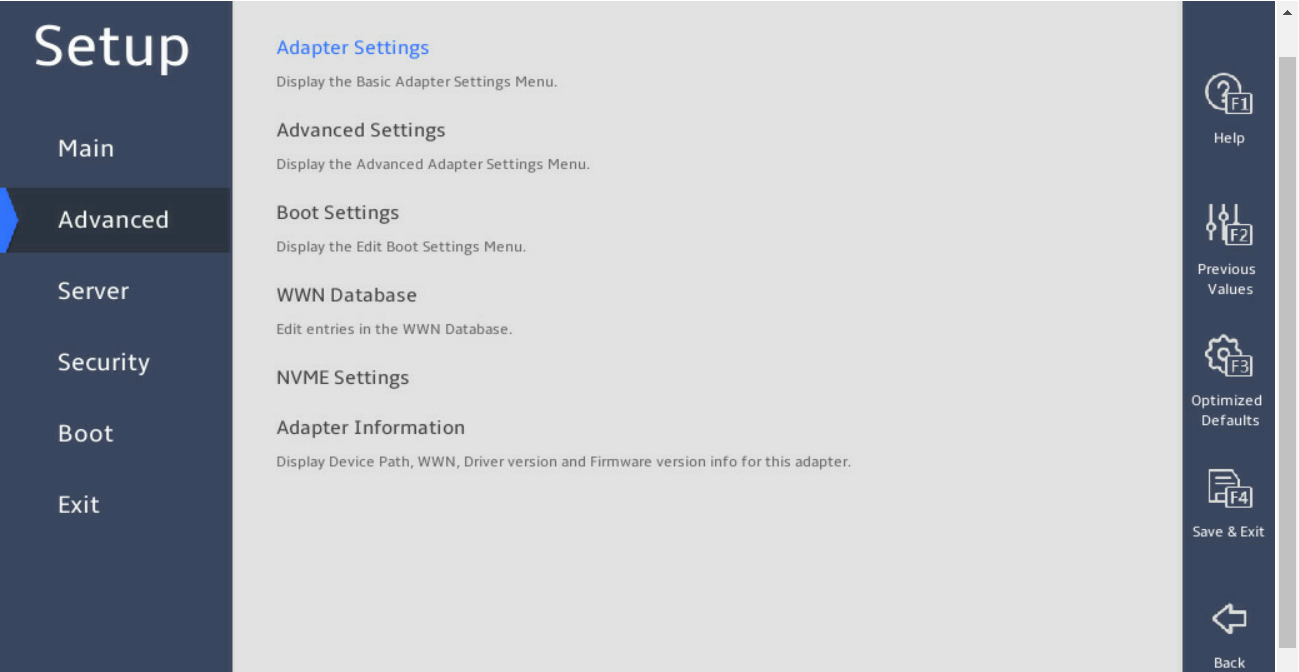Click the Back arrow icon

[x=1229, y=619]
